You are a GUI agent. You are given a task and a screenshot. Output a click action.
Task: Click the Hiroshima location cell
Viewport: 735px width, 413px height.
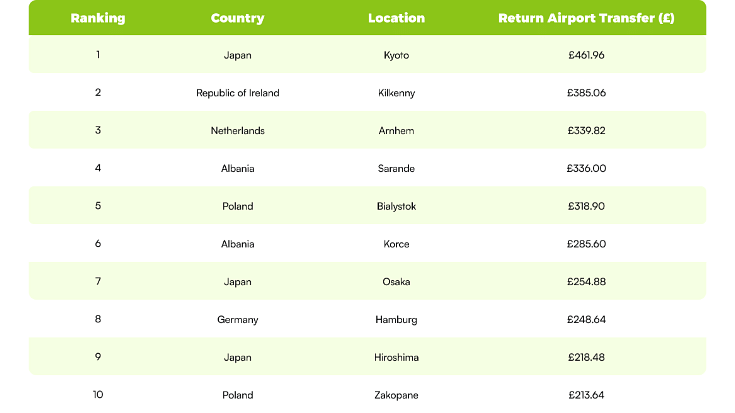point(397,357)
